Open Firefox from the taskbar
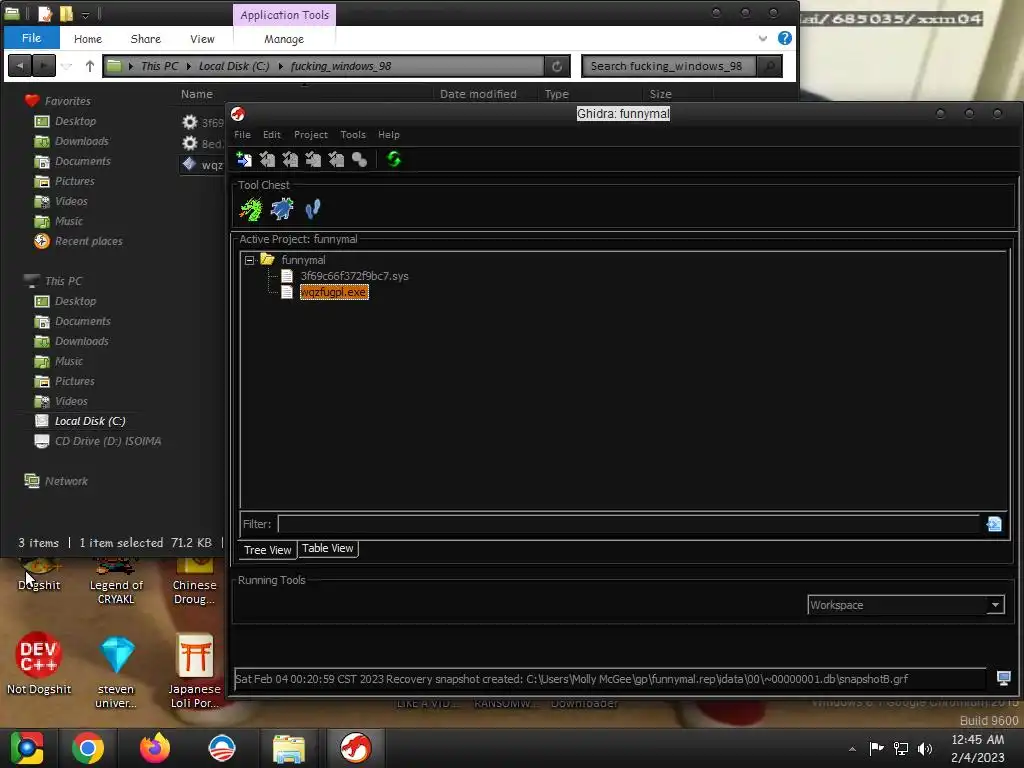Image resolution: width=1024 pixels, height=768 pixels. [x=155, y=748]
